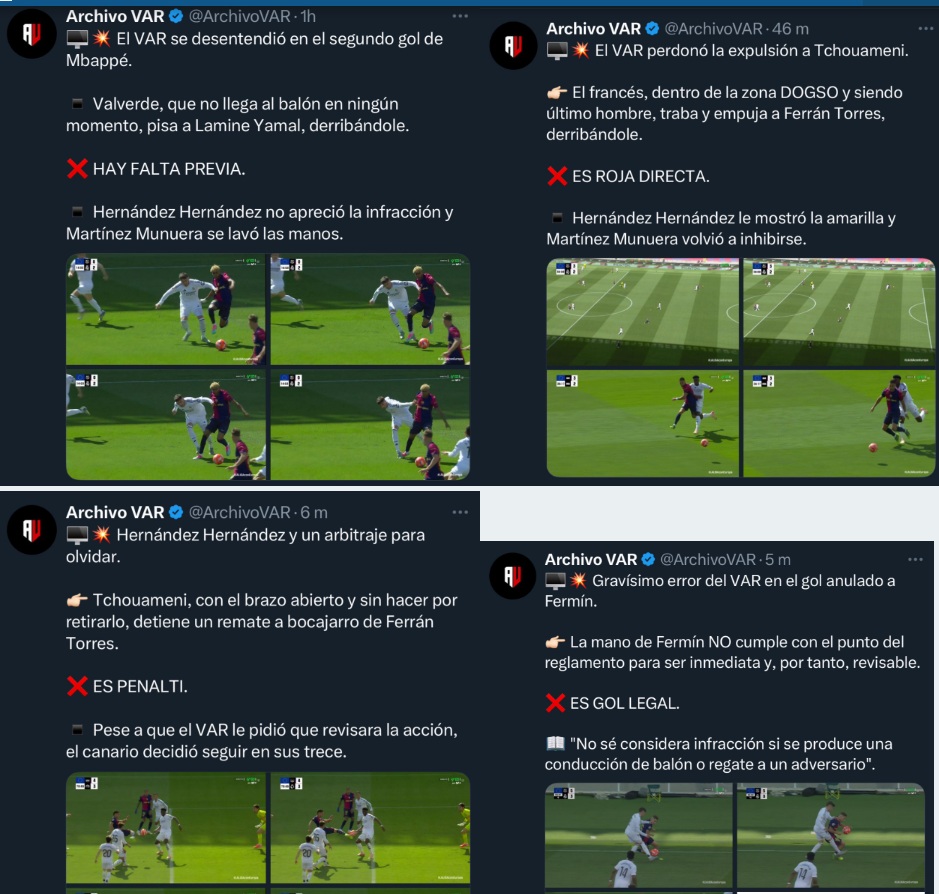Click verified badge on the 1h tweet
Image resolution: width=939 pixels, height=894 pixels.
click(176, 16)
